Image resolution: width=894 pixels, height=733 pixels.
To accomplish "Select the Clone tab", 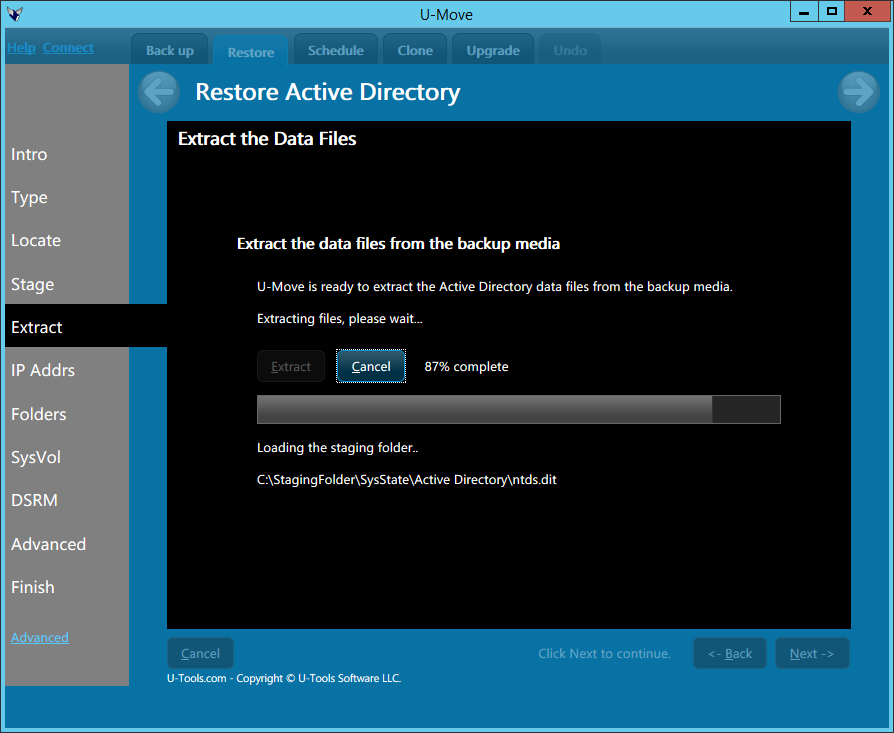I will (x=415, y=50).
